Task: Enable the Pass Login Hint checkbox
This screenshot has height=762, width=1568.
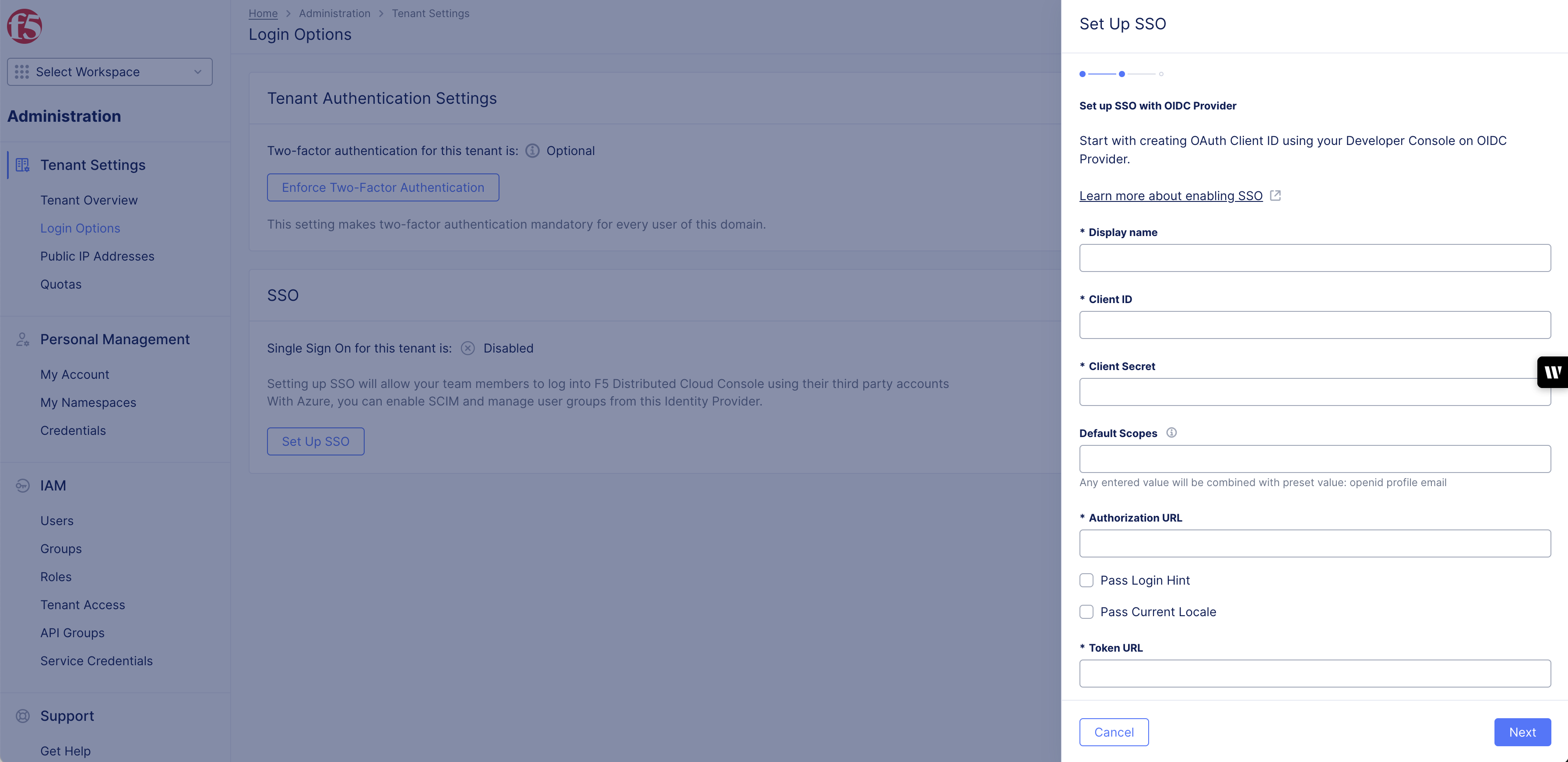Action: (x=1086, y=580)
